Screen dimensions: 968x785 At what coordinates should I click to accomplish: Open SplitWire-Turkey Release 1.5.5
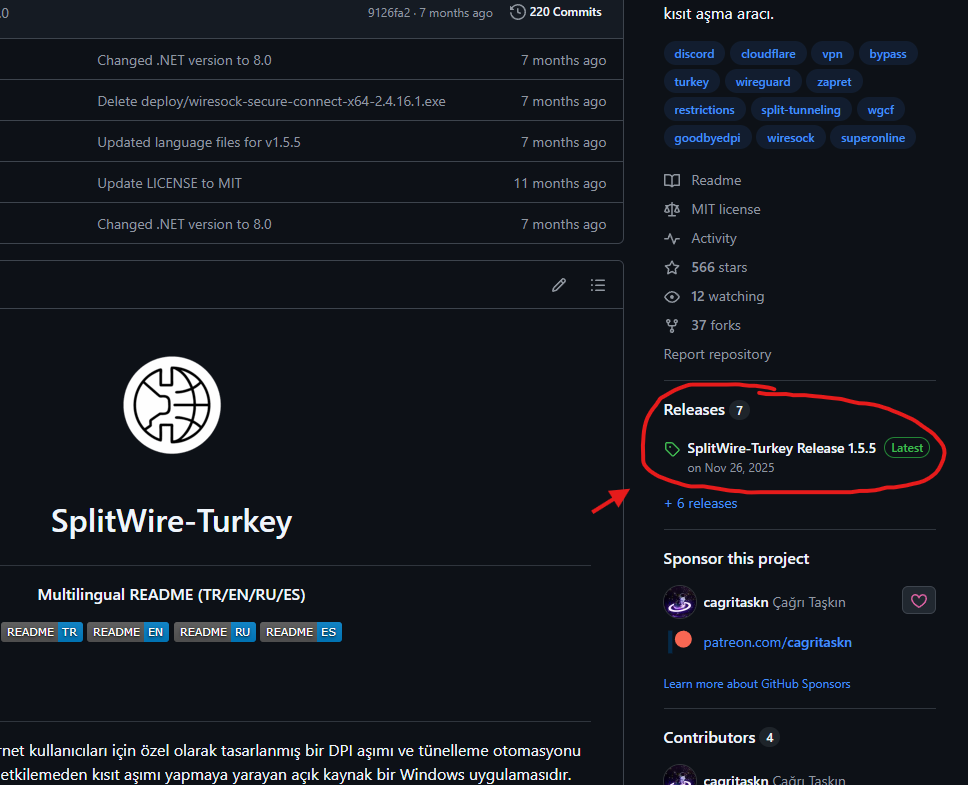[x=782, y=449]
